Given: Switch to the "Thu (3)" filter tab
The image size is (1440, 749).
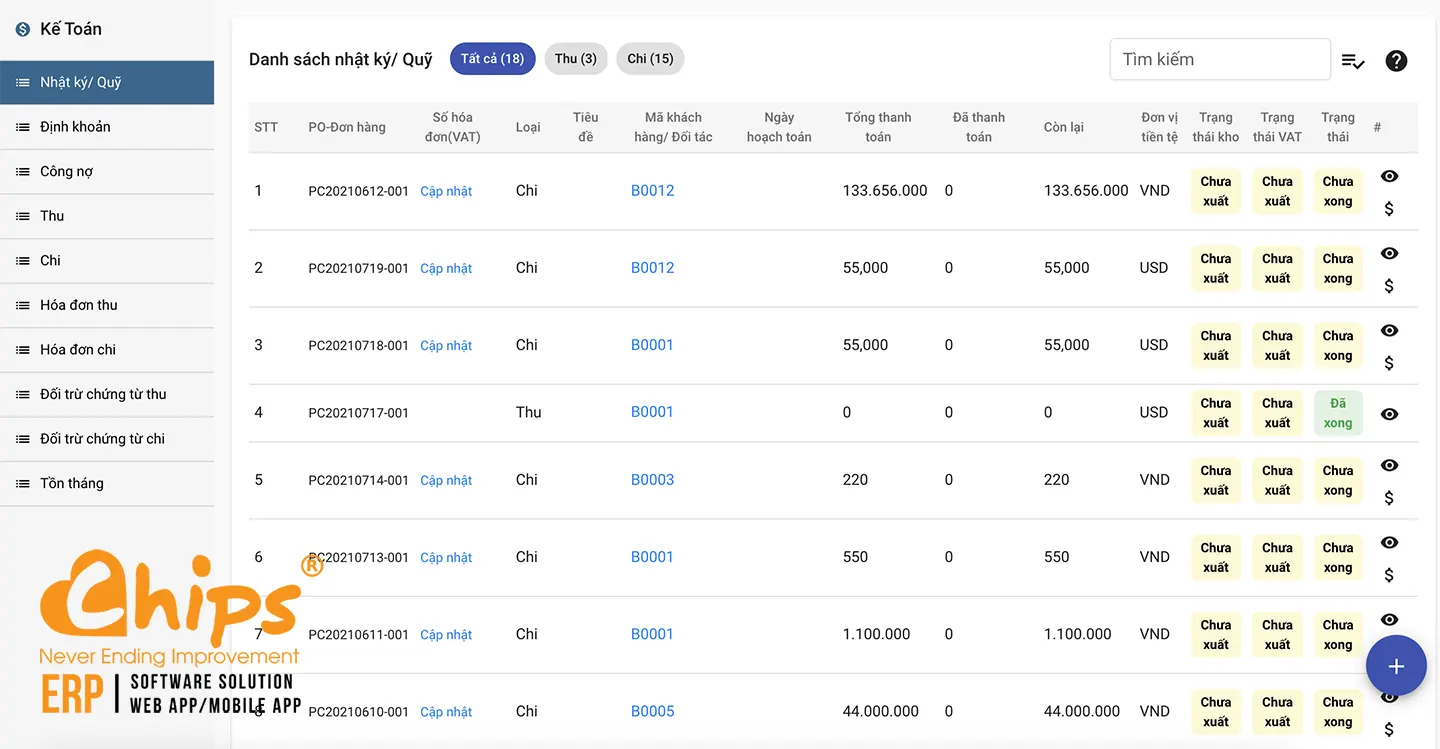Looking at the screenshot, I should point(576,59).
